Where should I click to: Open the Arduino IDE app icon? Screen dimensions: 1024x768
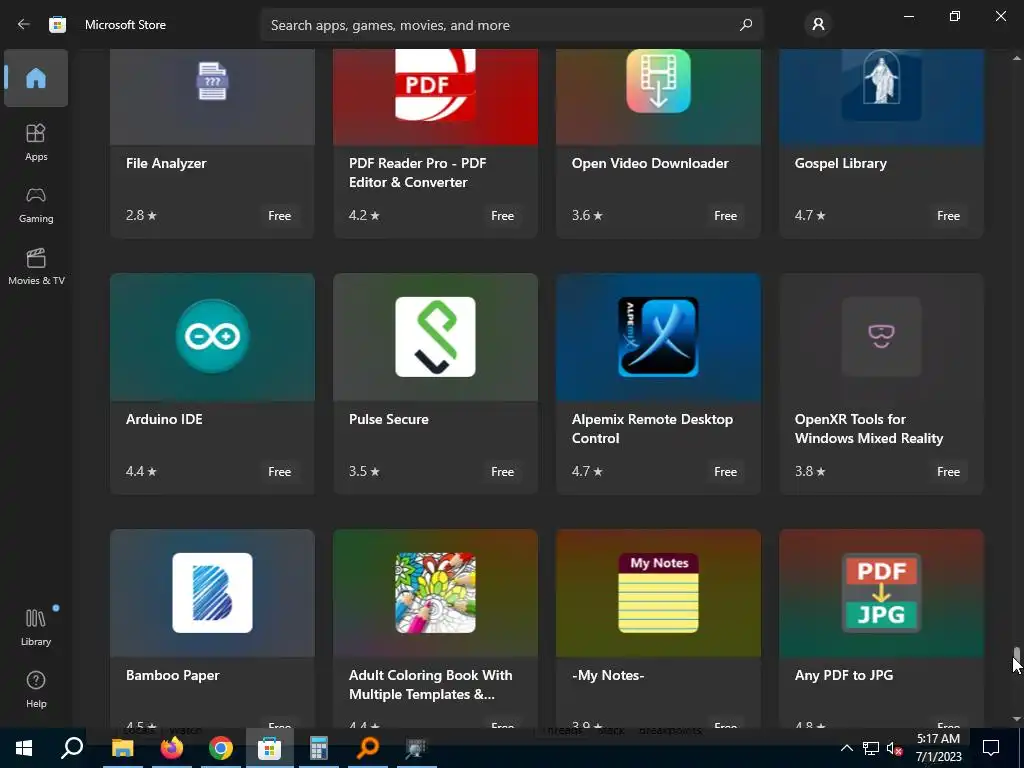(212, 336)
